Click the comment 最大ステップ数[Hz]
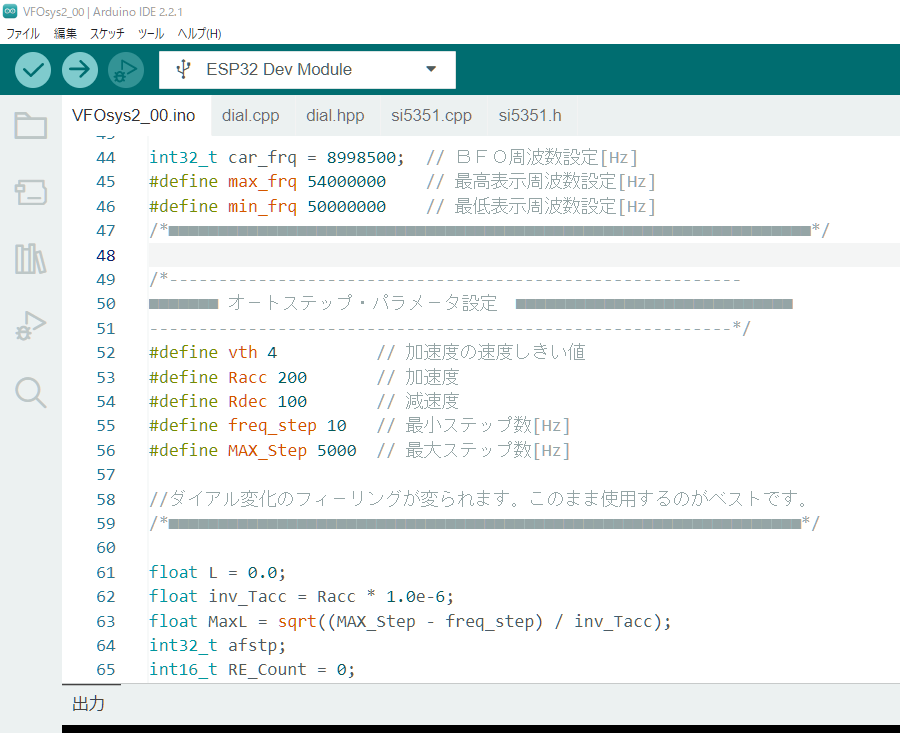The image size is (900, 733). (474, 451)
